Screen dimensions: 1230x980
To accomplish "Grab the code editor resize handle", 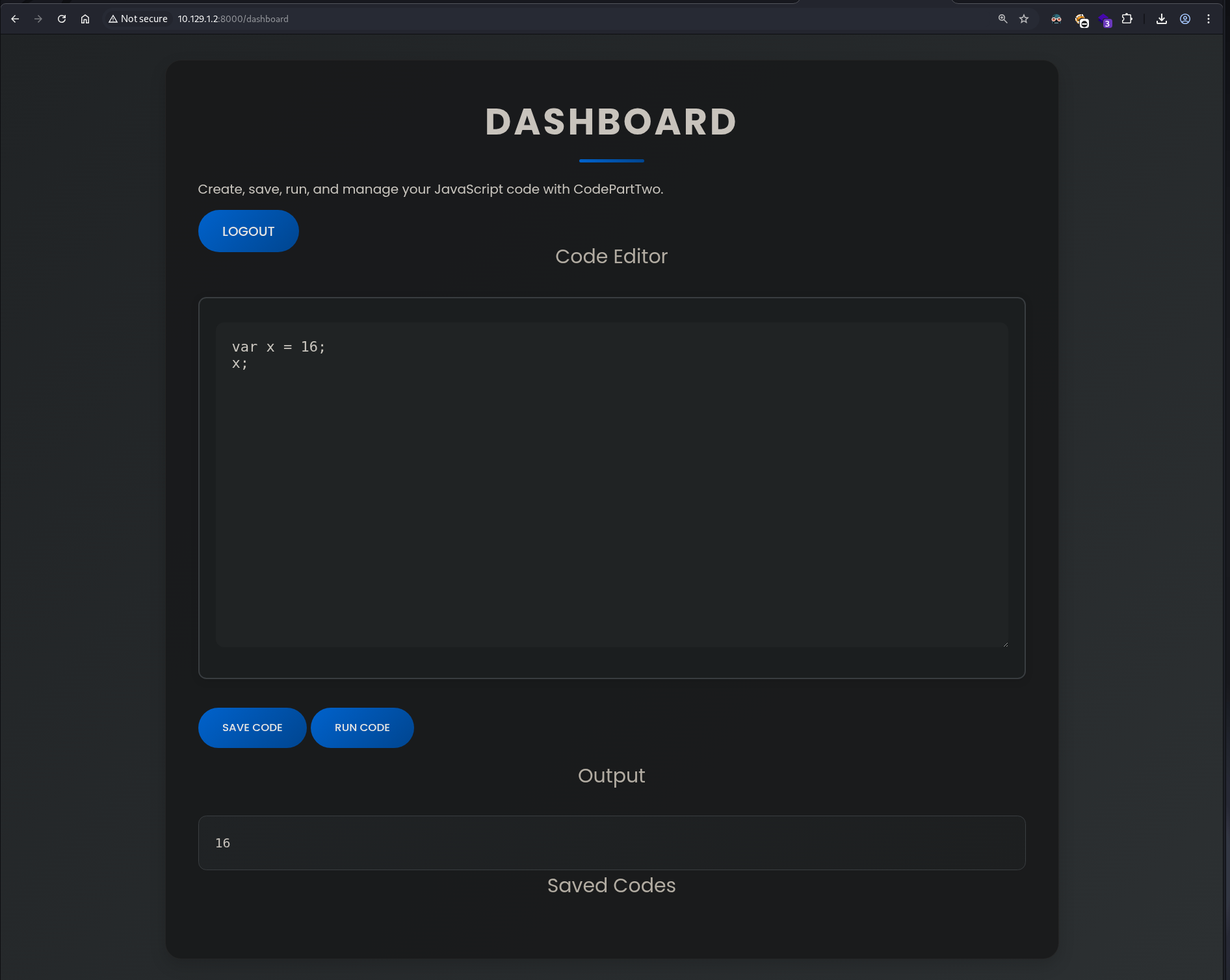I will click(x=1005, y=644).
